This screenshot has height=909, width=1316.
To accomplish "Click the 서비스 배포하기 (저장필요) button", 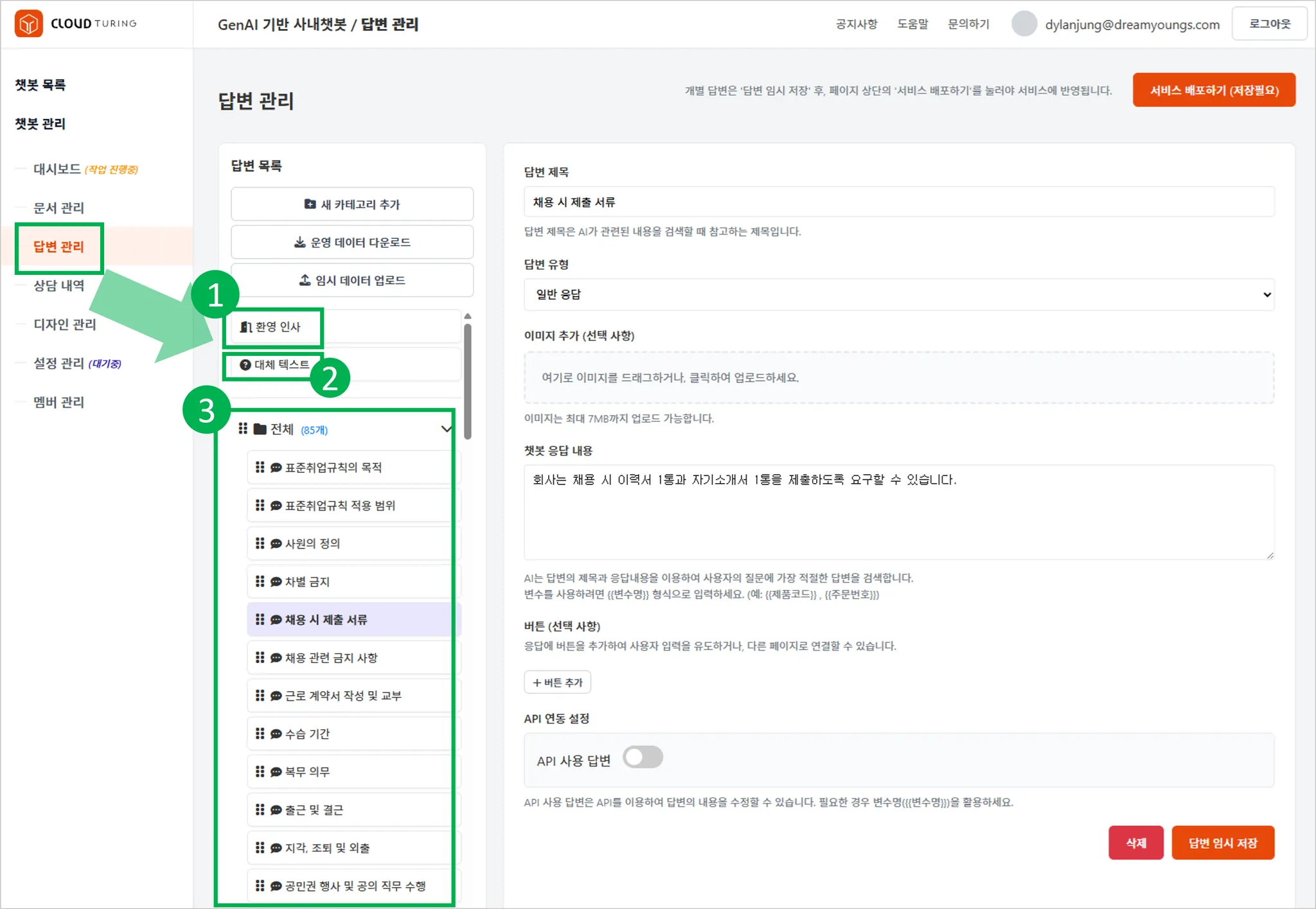I will [1214, 90].
